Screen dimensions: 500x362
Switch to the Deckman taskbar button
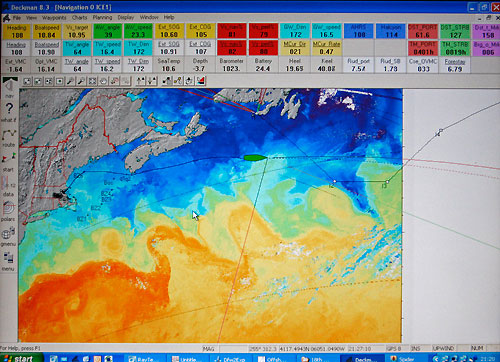pyautogui.click(x=362, y=359)
